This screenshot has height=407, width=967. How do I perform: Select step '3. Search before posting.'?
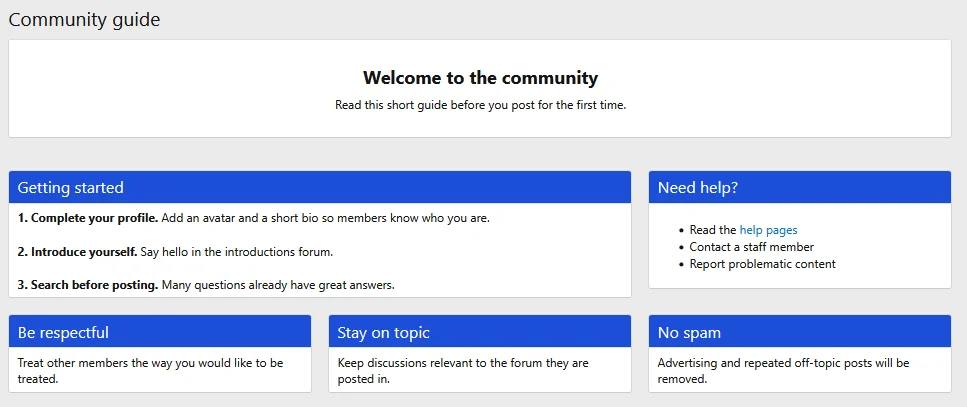(88, 286)
